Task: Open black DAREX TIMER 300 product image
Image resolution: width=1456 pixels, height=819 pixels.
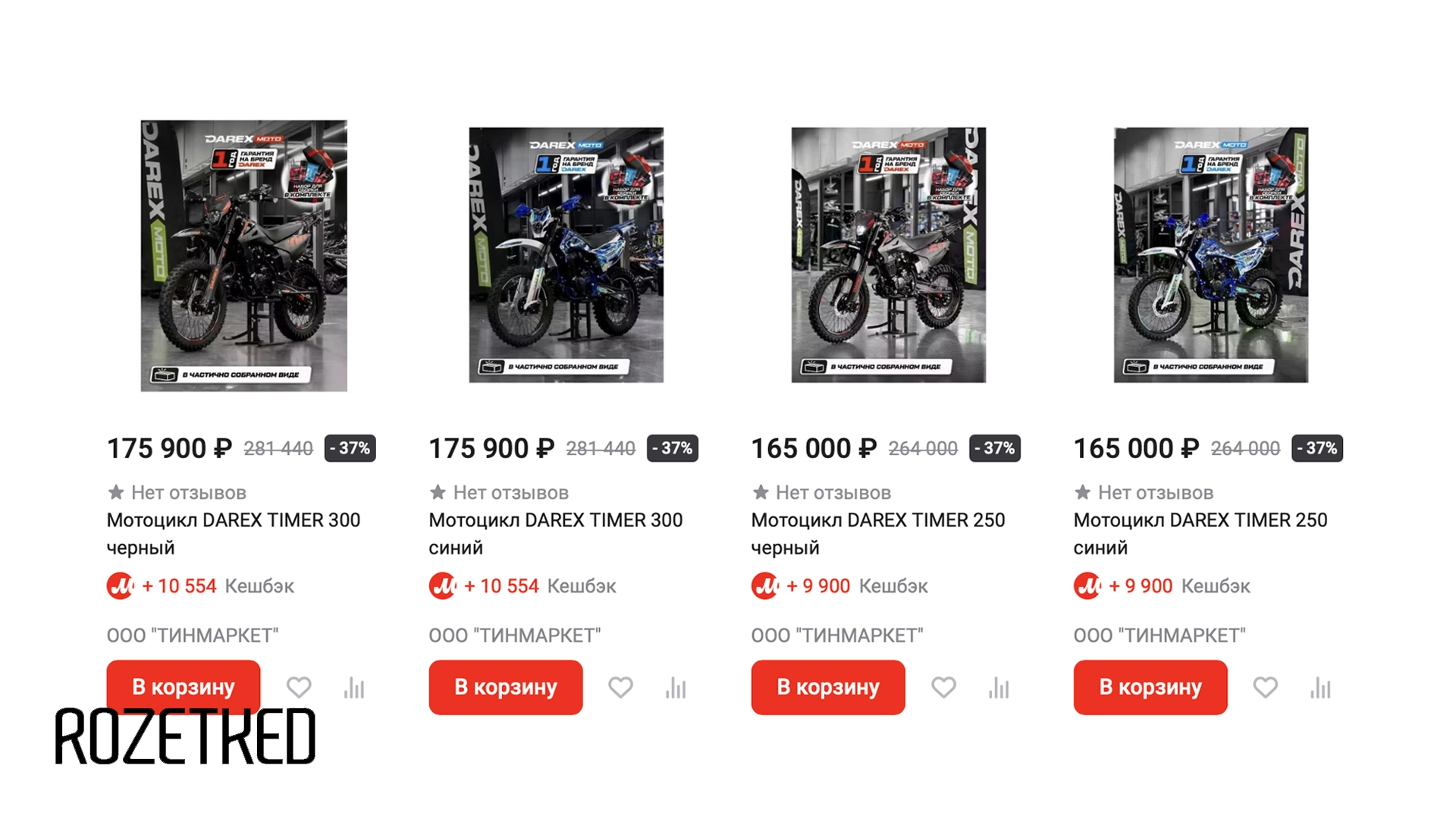Action: [243, 256]
